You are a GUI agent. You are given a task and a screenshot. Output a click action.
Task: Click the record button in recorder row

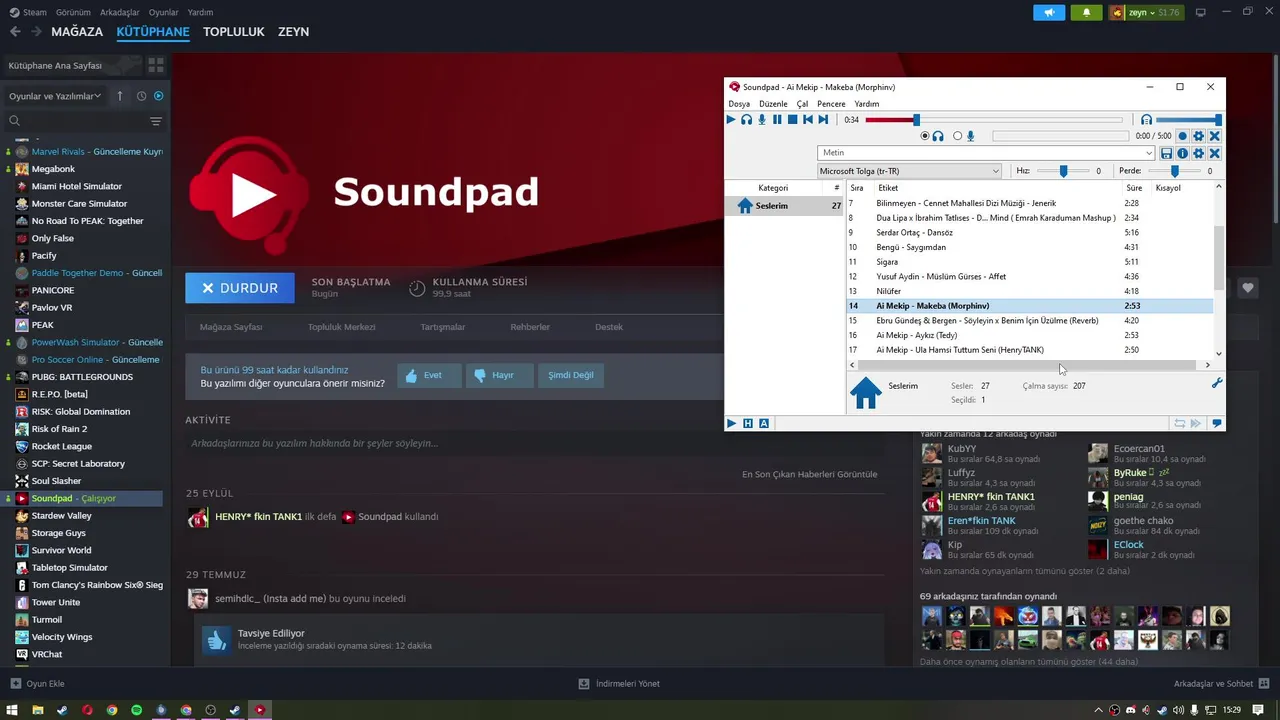pyautogui.click(x=1183, y=136)
